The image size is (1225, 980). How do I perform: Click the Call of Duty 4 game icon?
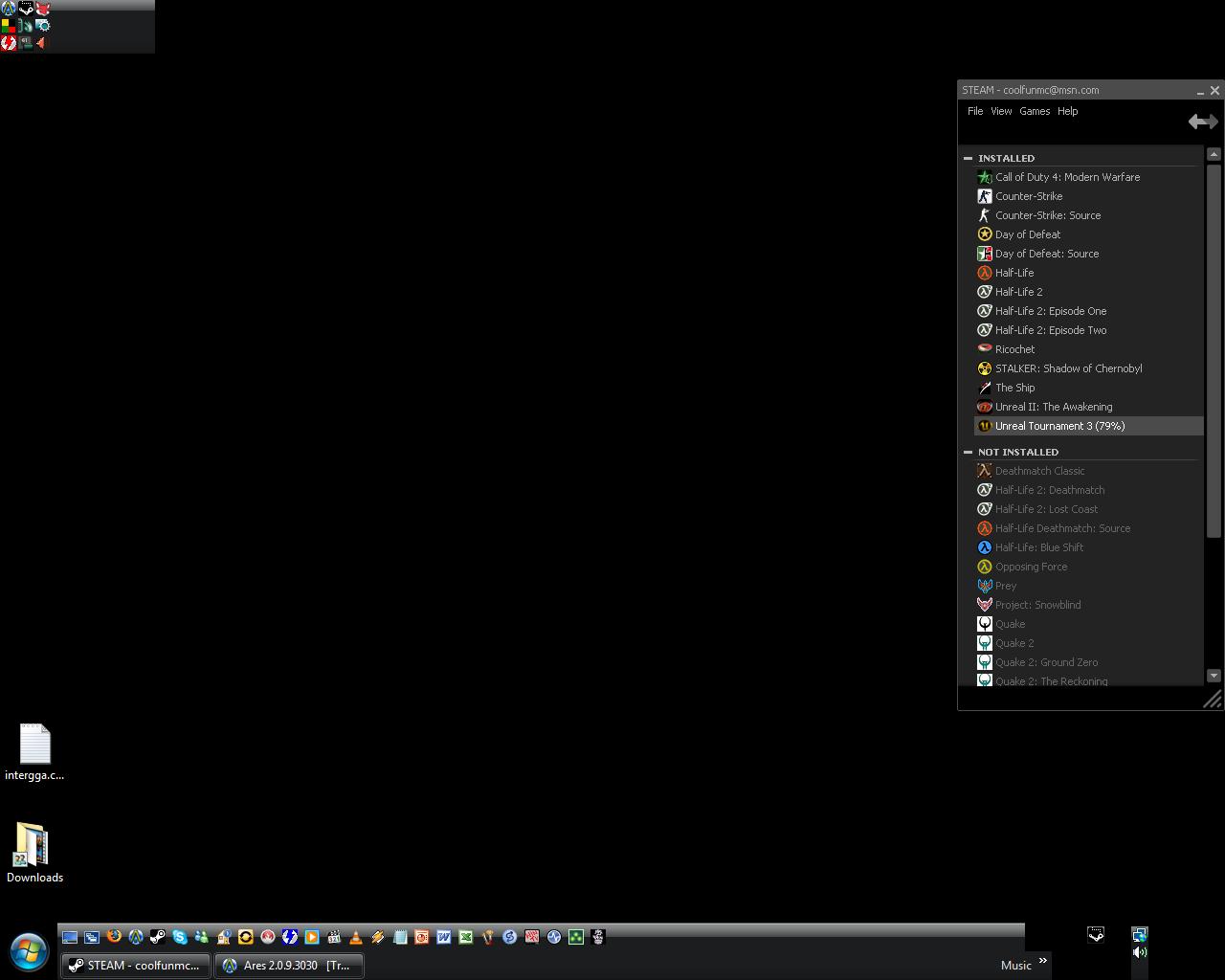pyautogui.click(x=984, y=177)
